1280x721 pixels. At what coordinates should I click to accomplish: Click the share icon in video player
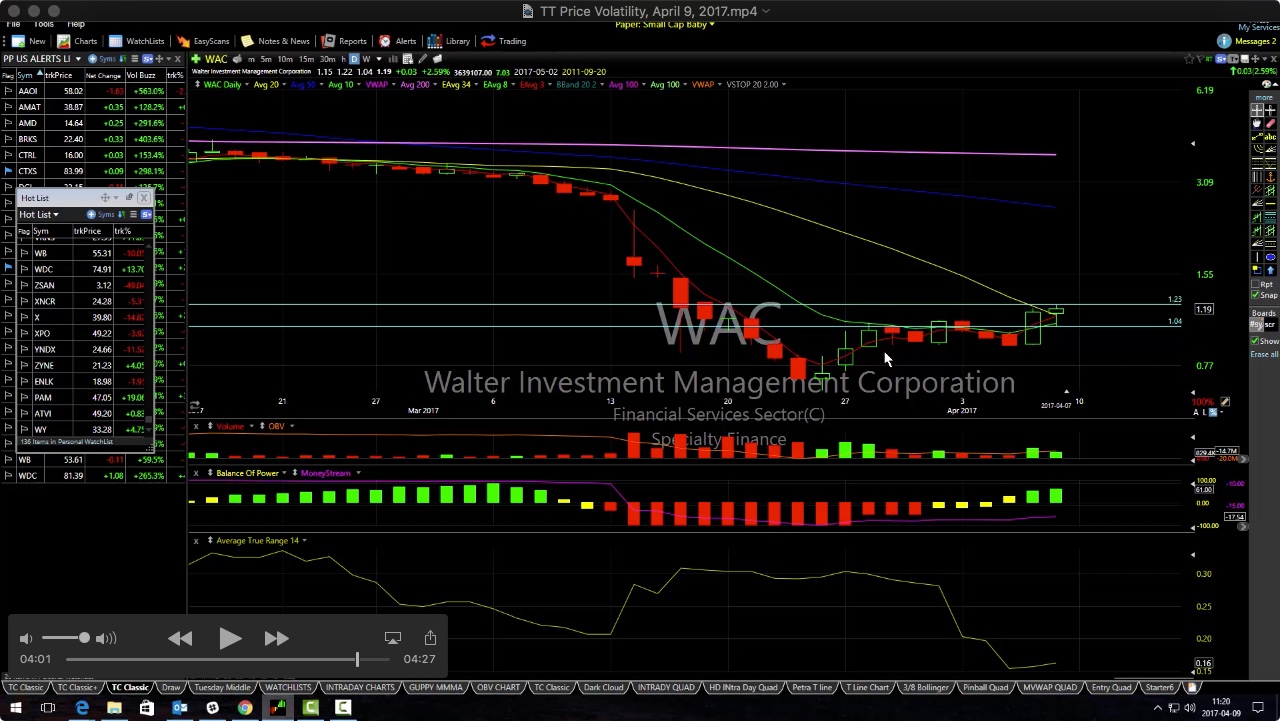point(430,638)
